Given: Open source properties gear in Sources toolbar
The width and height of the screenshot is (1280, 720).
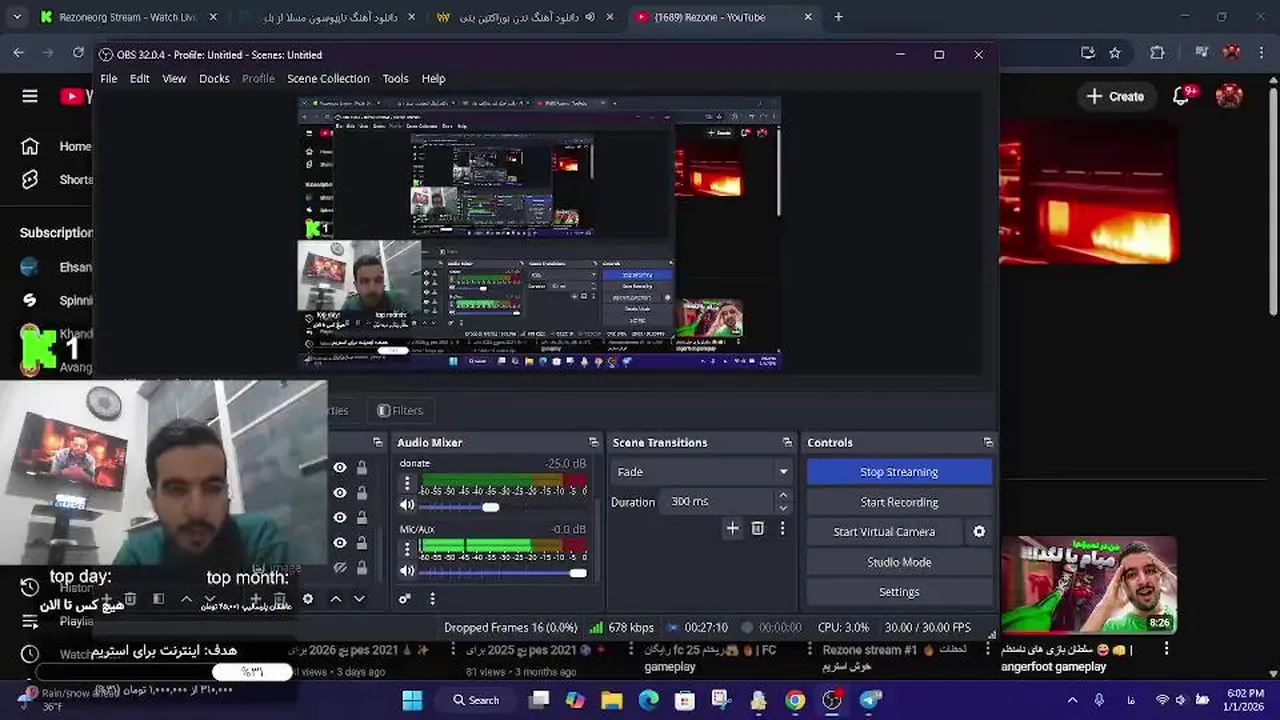Looking at the screenshot, I should [308, 599].
